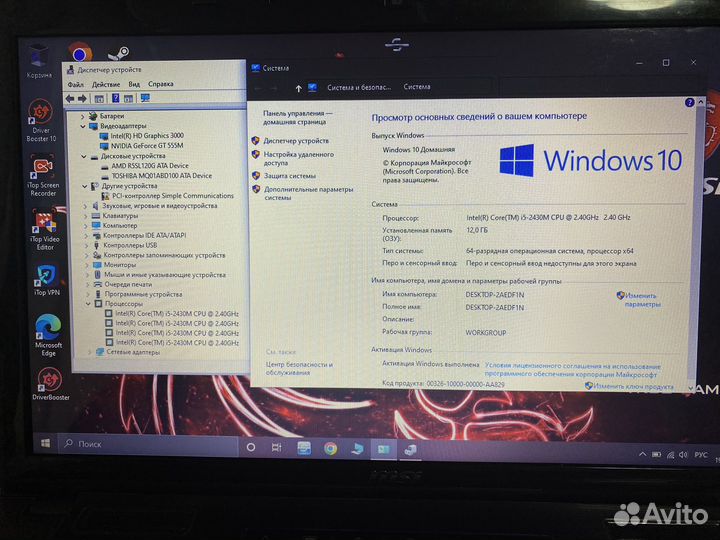Click the Up arrow in System window navigation

[298, 88]
